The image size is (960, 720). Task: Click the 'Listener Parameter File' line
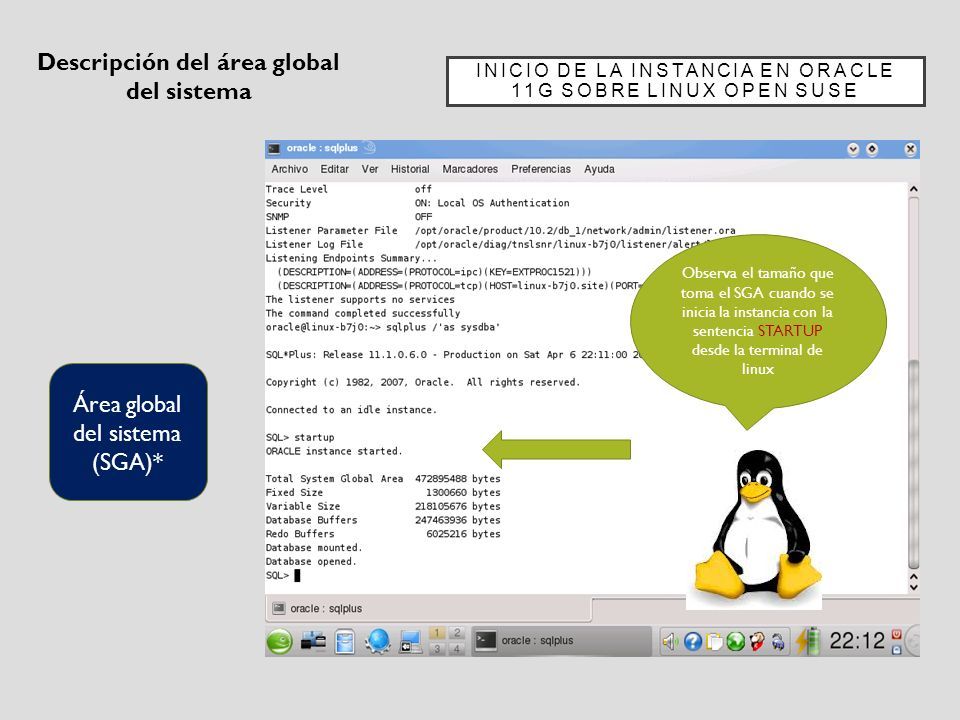click(501, 231)
